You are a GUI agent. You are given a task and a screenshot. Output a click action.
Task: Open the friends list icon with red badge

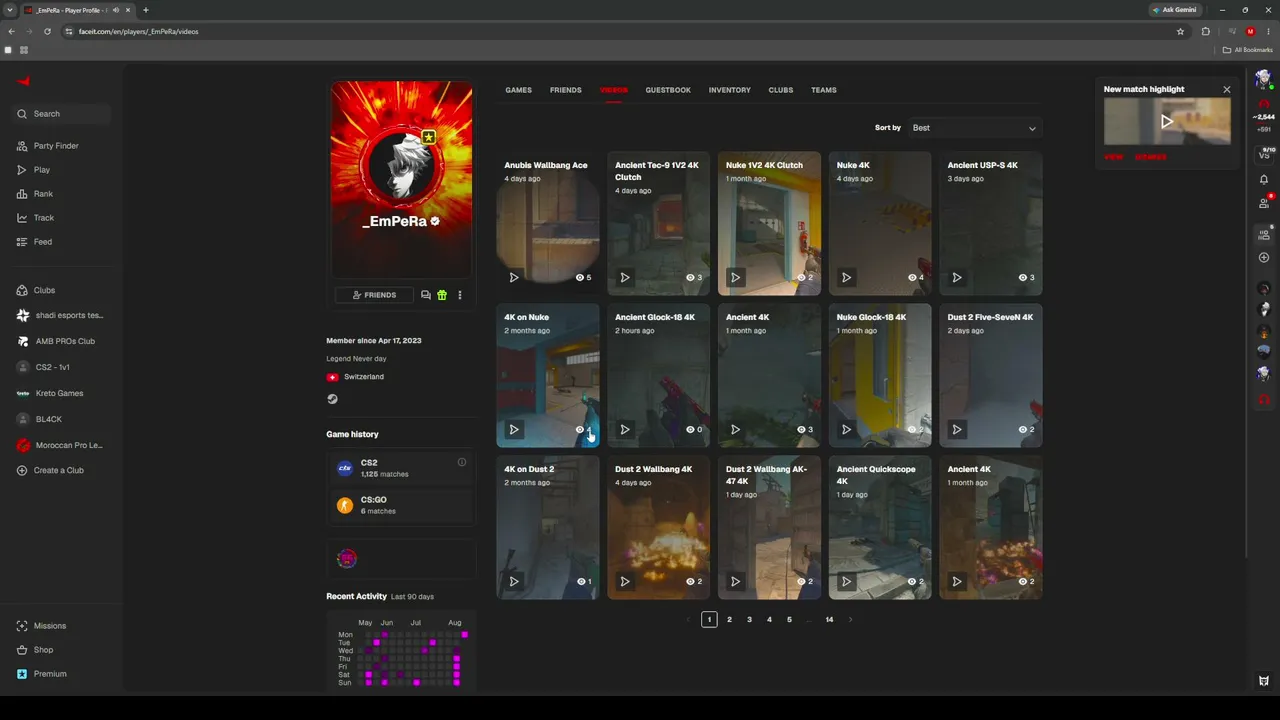1264,202
